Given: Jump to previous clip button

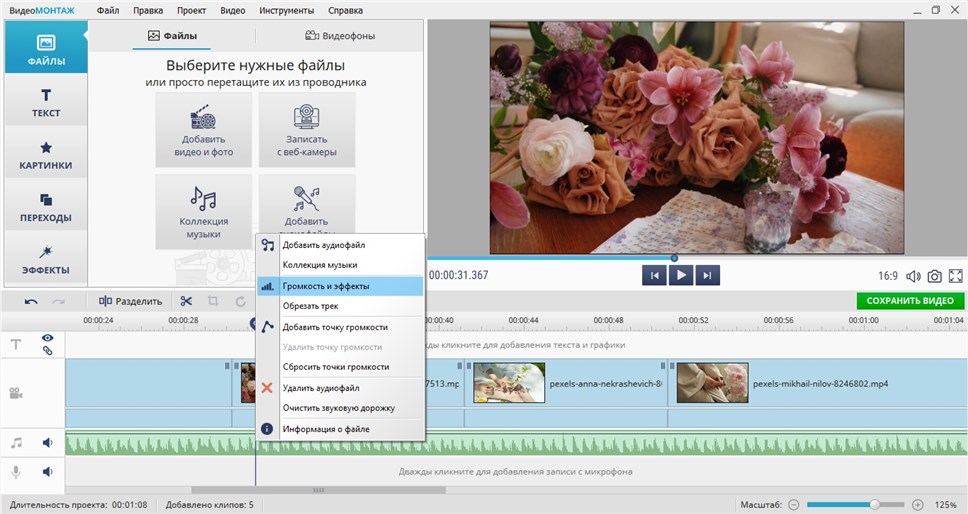Looking at the screenshot, I should click(x=654, y=276).
